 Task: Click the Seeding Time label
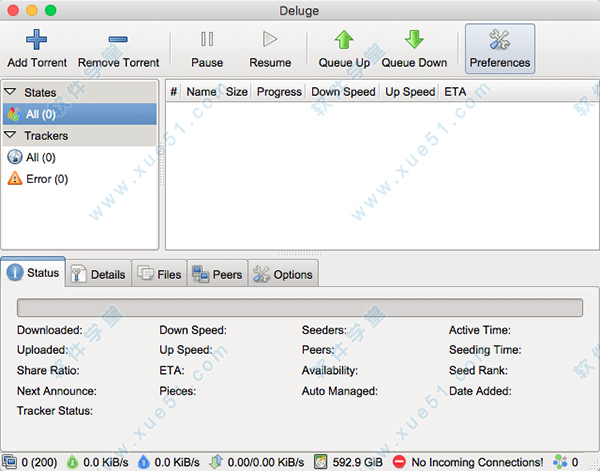tap(485, 350)
